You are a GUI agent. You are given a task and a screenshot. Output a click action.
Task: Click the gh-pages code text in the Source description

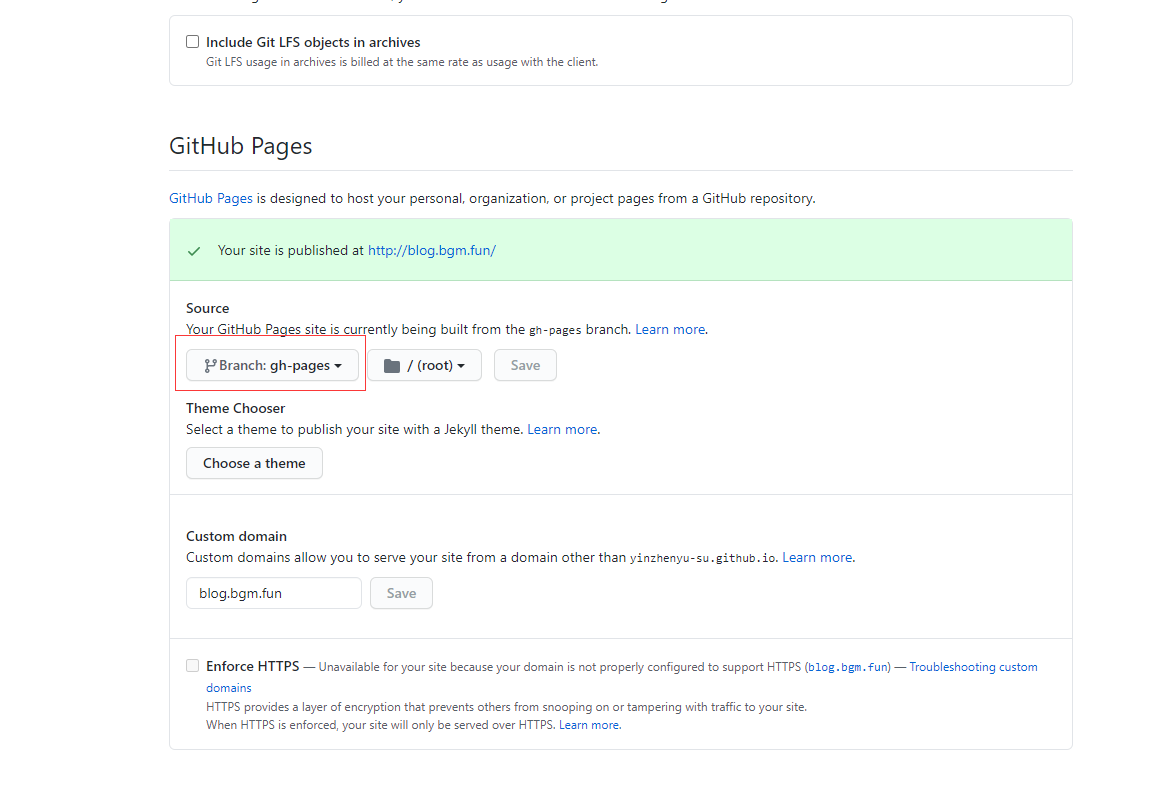pyautogui.click(x=555, y=330)
